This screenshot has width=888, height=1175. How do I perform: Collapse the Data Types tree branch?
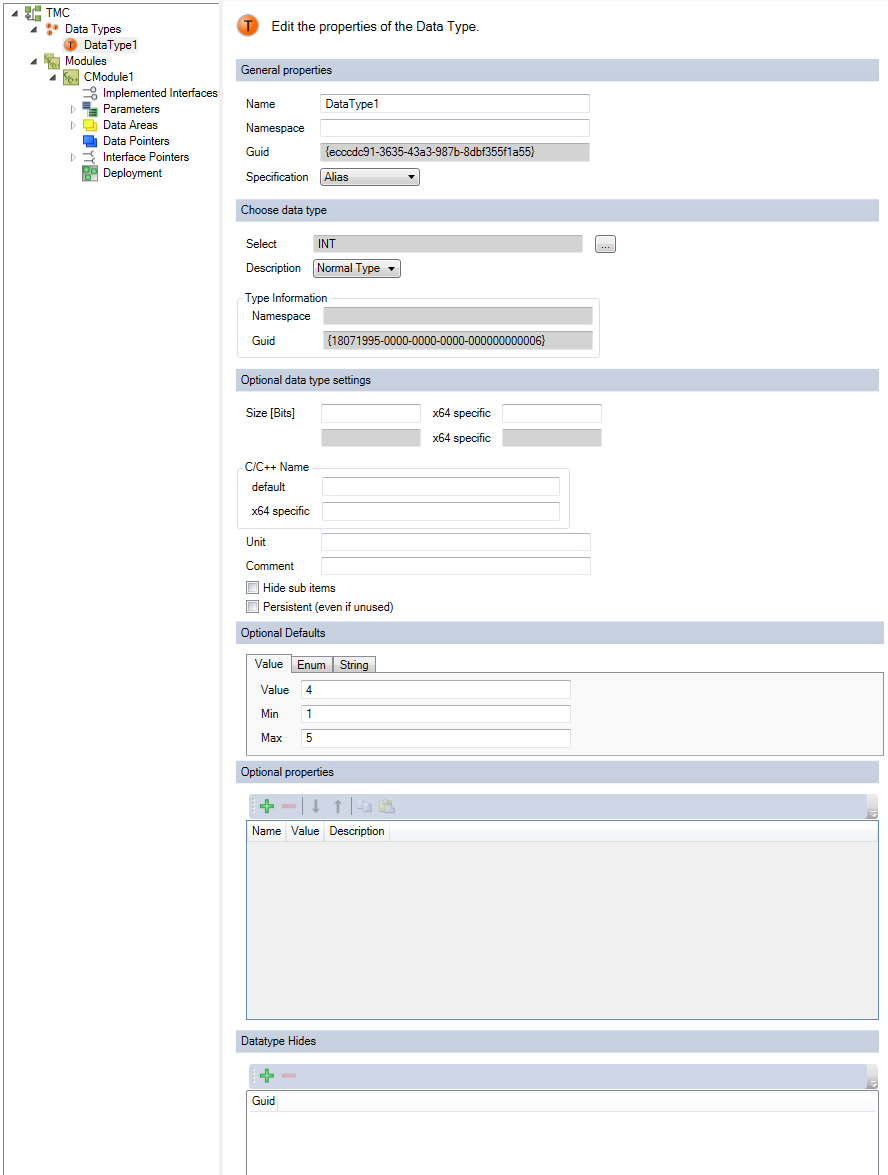(34, 29)
